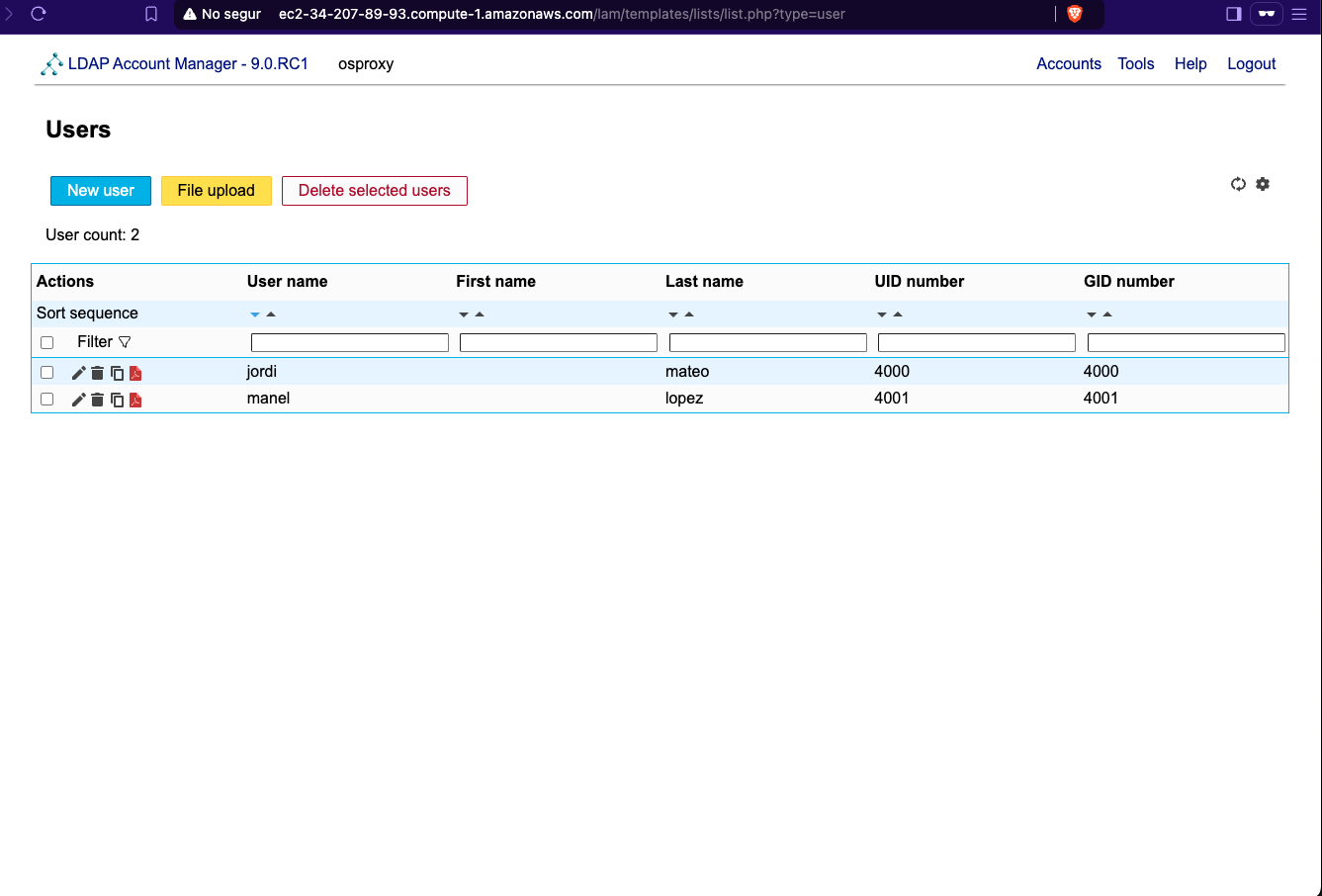The image size is (1322, 896).
Task: Sort Last name column ascending arrow
Action: click(689, 314)
